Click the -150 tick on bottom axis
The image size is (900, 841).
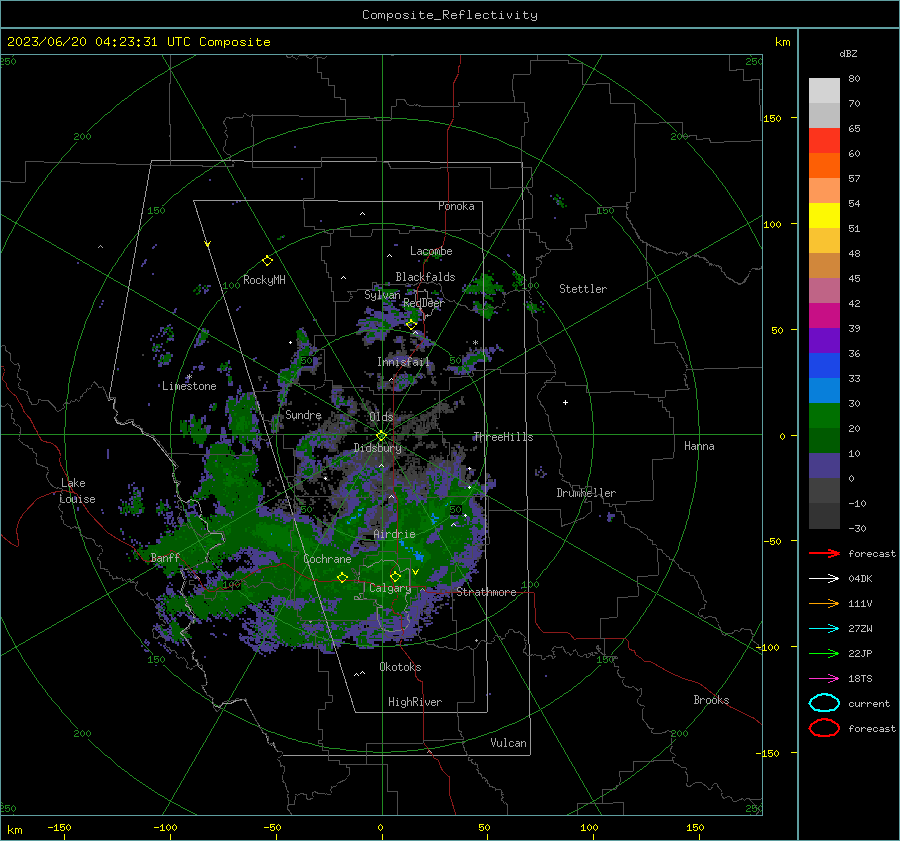coord(59,827)
